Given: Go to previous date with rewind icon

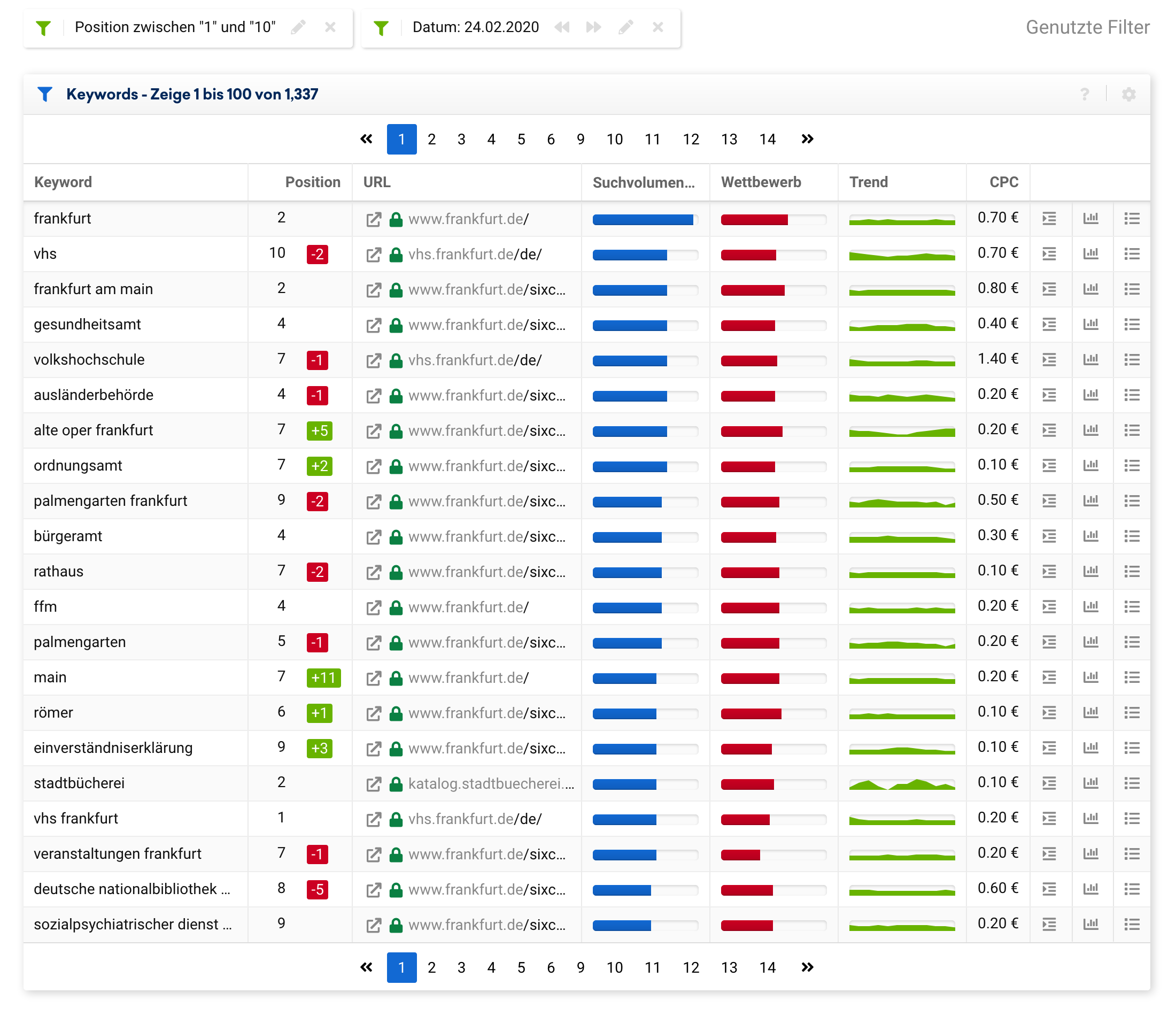Looking at the screenshot, I should tap(562, 27).
